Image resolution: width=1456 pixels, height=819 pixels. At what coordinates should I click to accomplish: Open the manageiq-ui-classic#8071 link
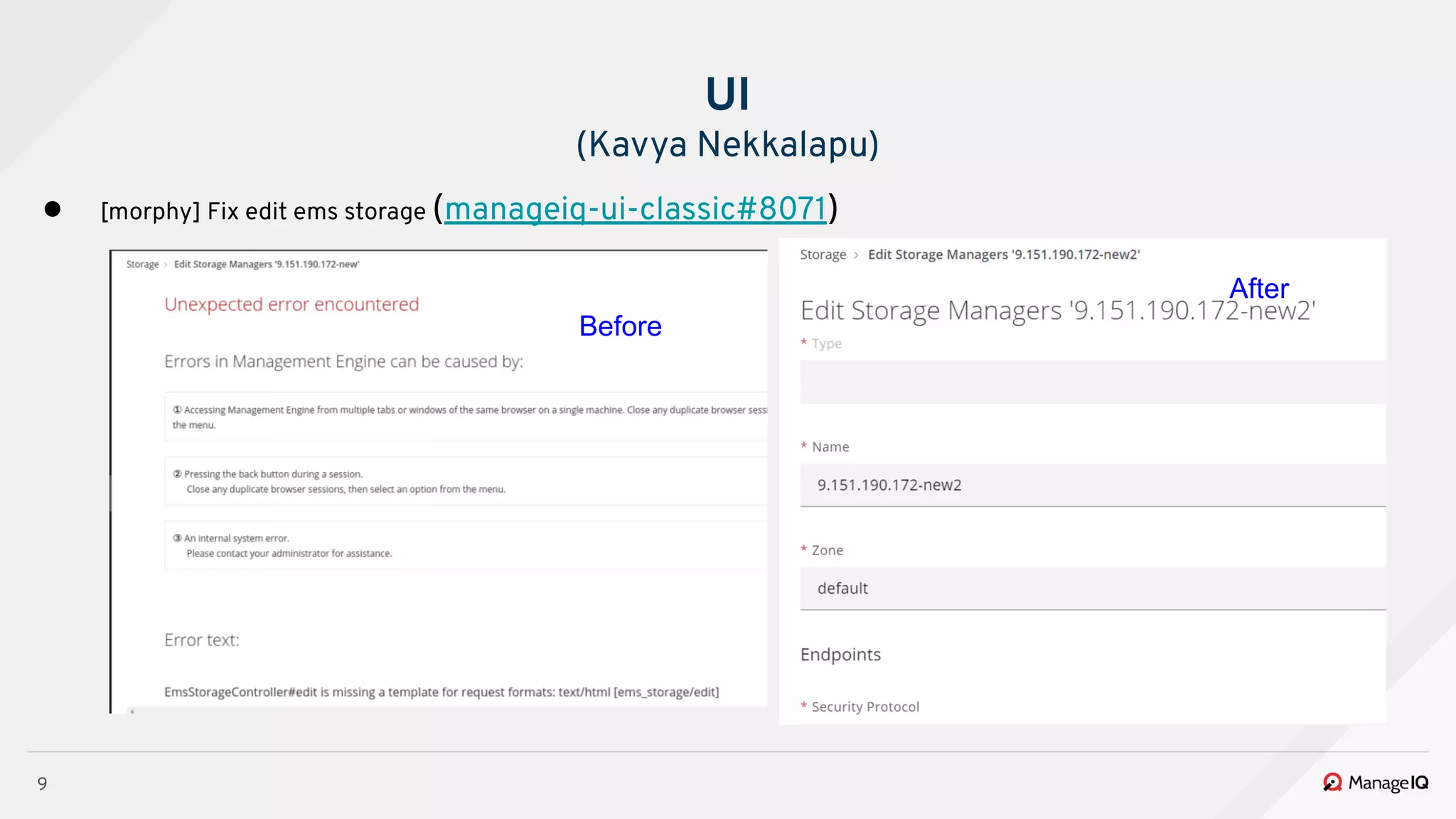click(636, 209)
